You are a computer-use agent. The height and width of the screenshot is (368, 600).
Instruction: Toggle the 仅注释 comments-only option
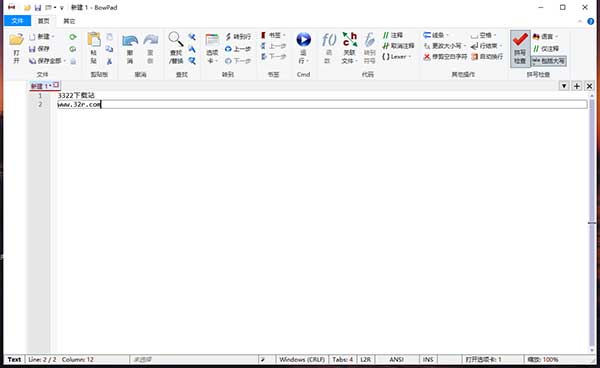(546, 49)
